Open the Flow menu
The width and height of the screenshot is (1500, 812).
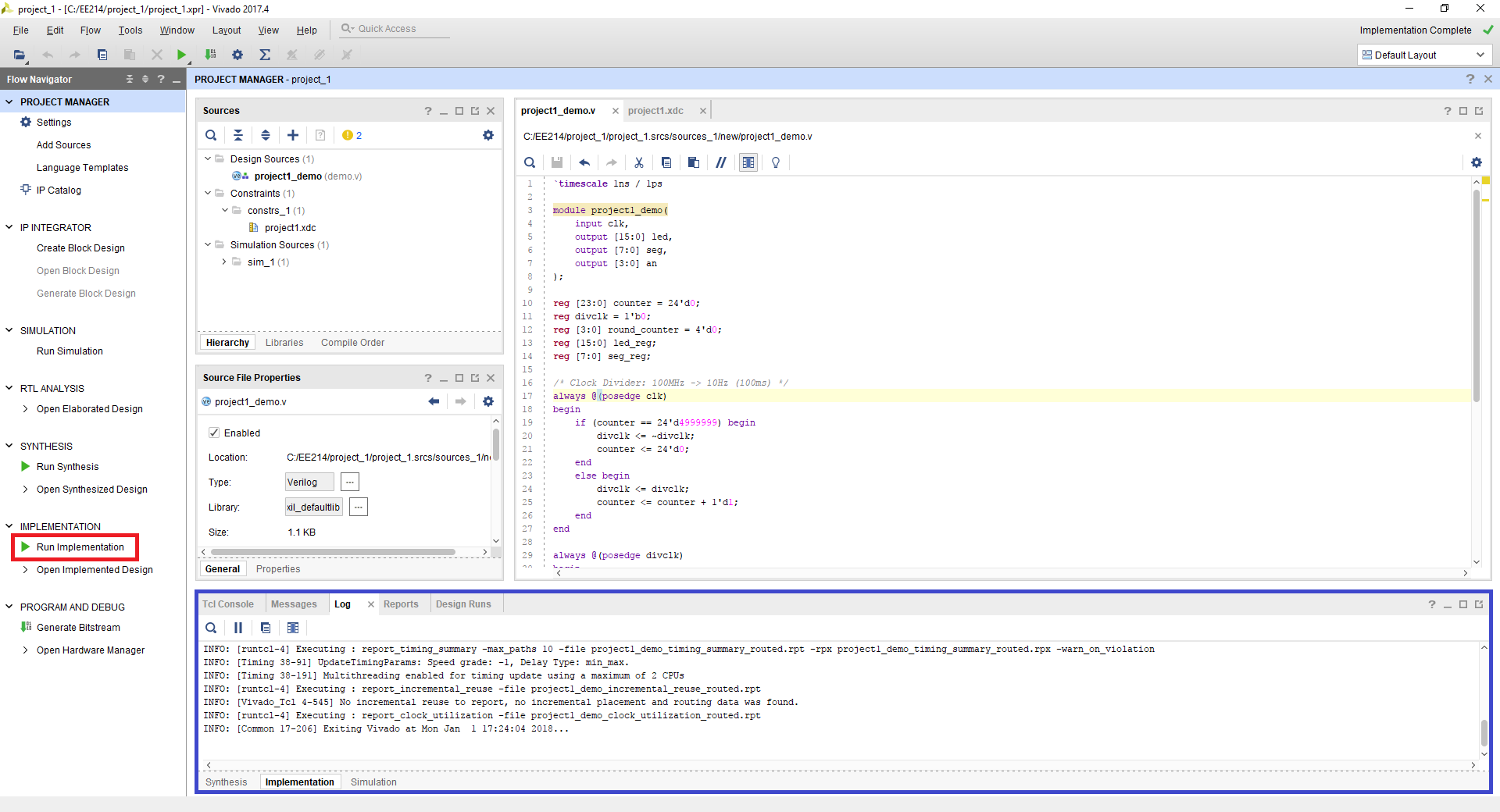[x=90, y=30]
